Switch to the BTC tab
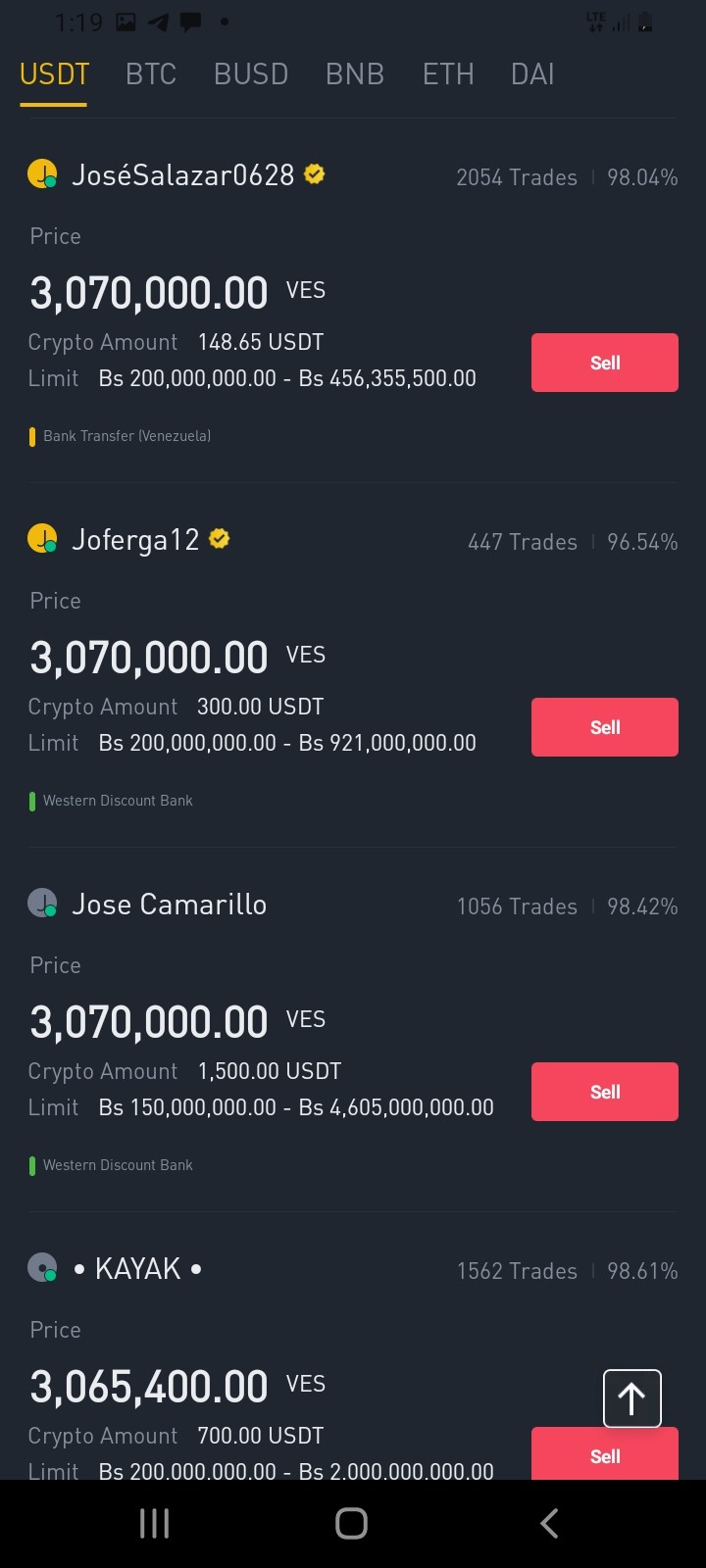706x1568 pixels. tap(151, 74)
